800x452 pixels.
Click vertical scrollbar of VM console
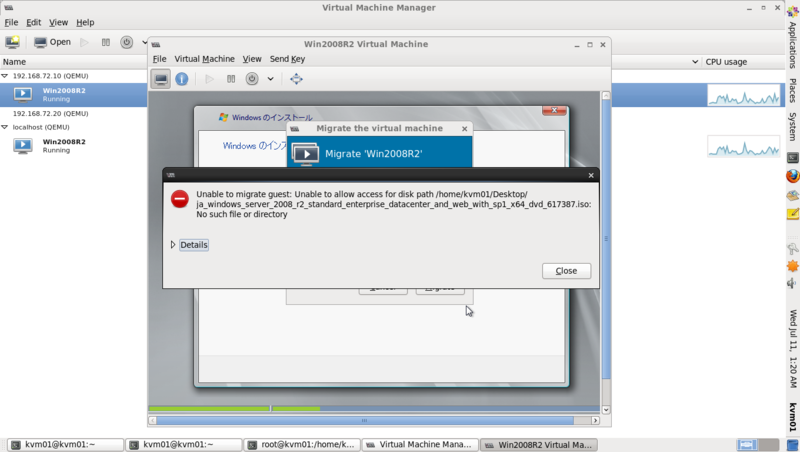coord(606,237)
